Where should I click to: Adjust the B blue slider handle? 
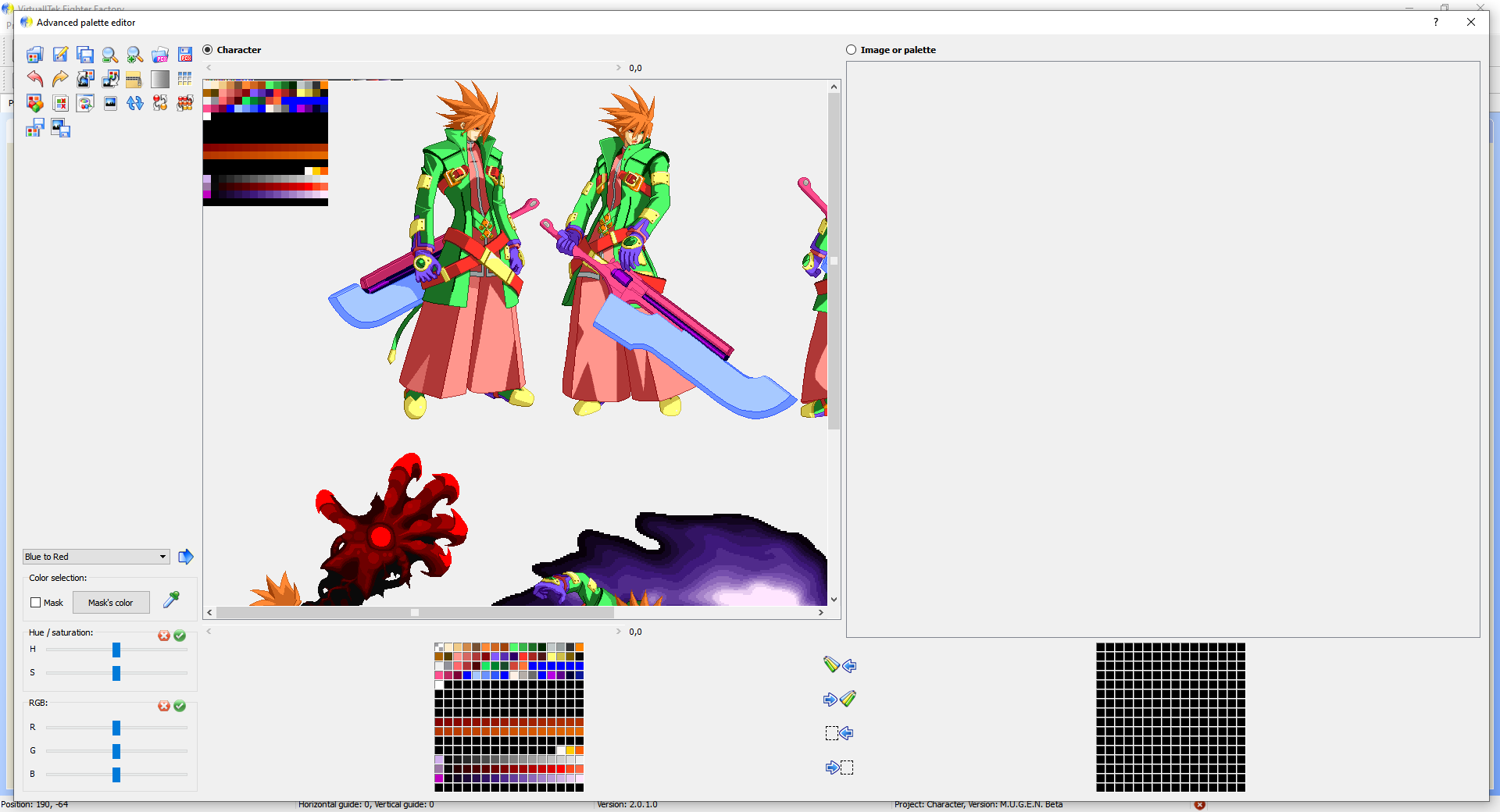point(116,775)
